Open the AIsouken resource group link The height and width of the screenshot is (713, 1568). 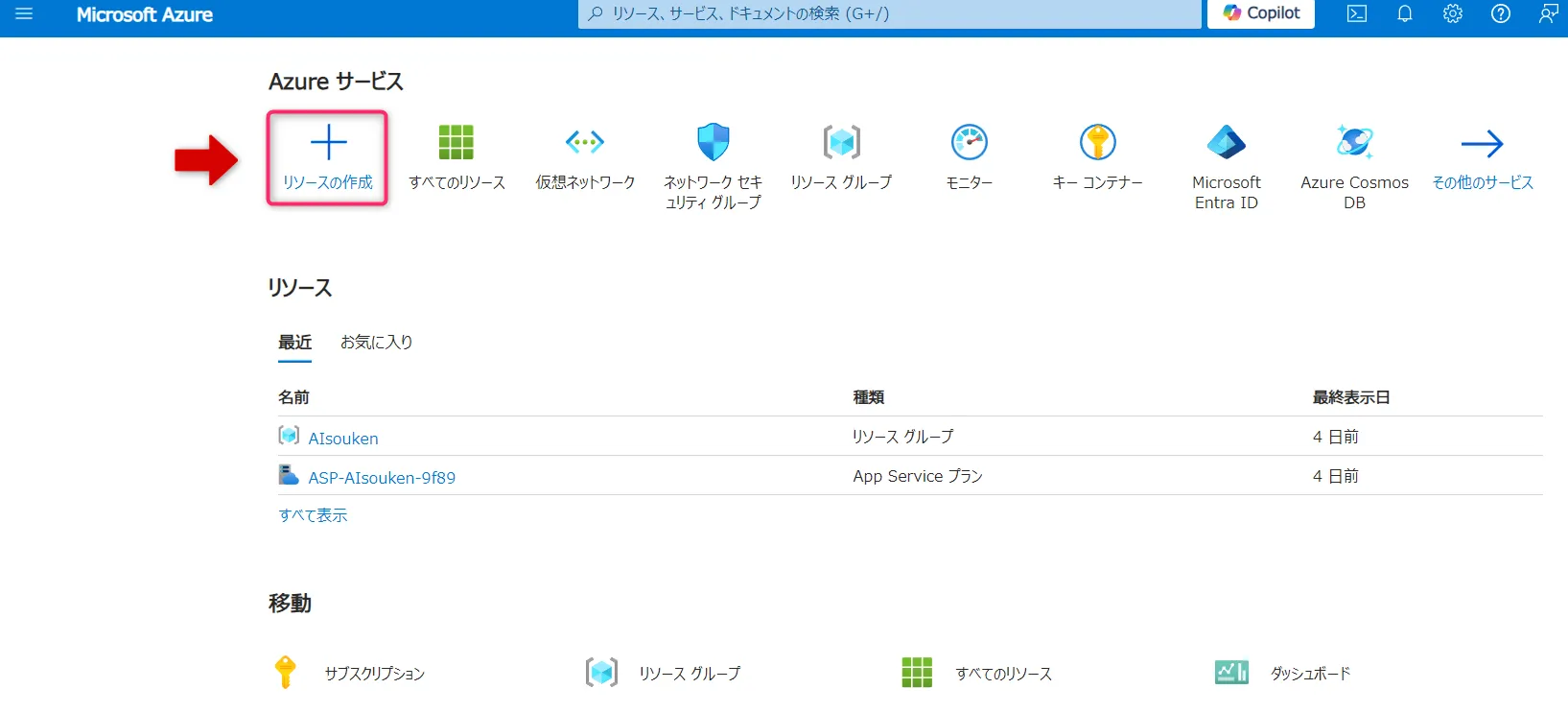[x=343, y=439]
